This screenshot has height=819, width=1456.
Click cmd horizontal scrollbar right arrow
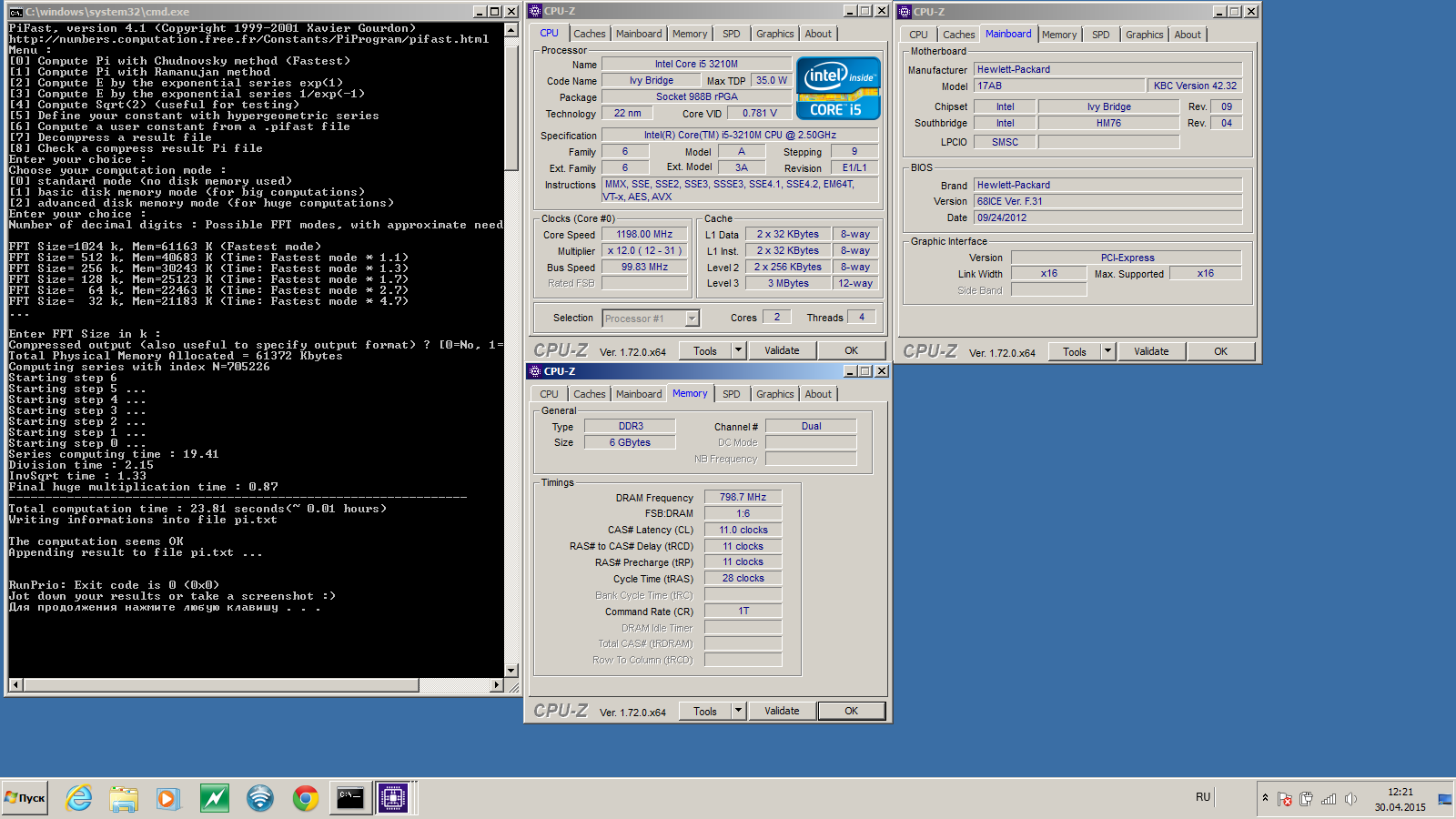[497, 684]
